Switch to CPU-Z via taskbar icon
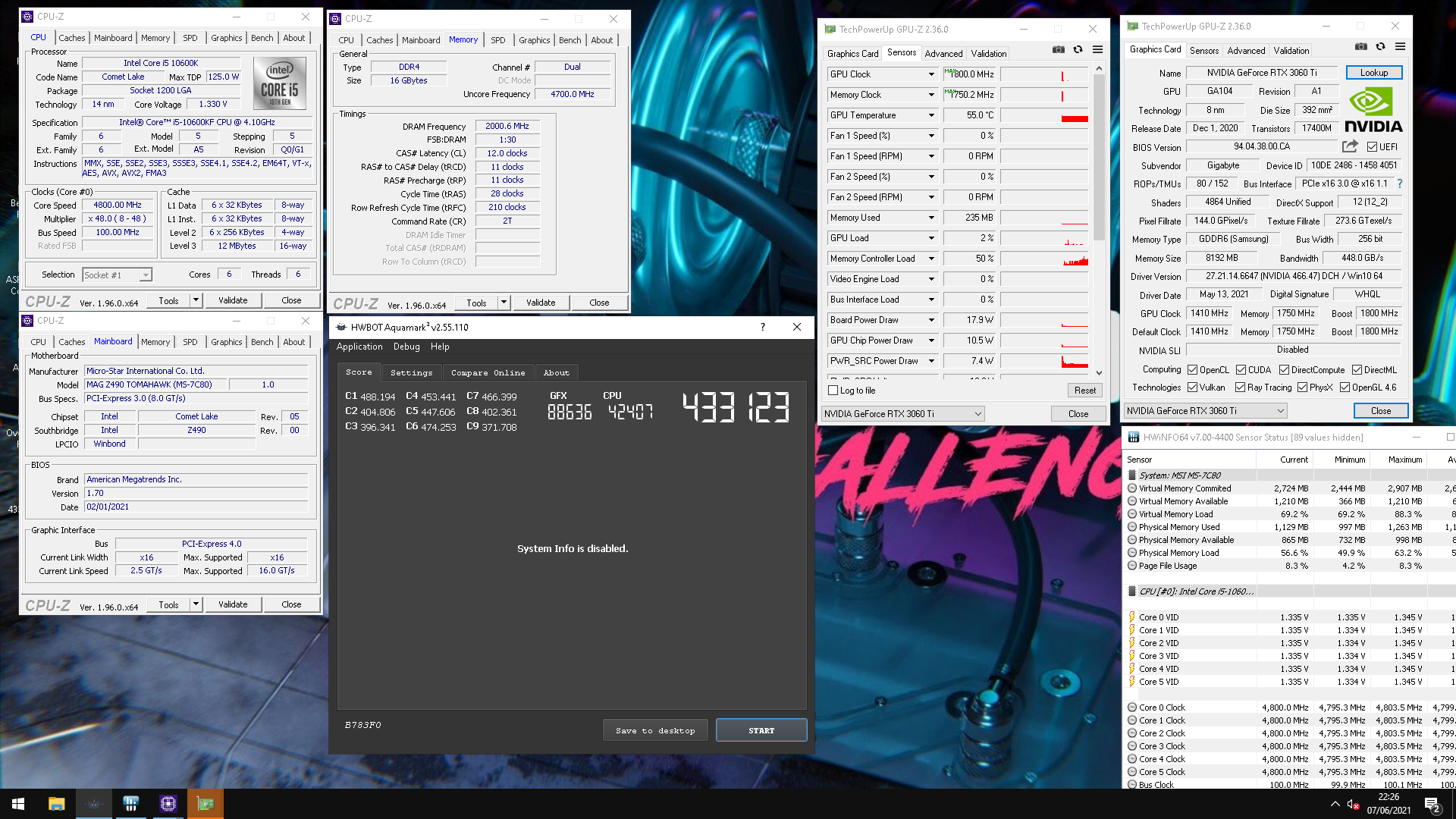The height and width of the screenshot is (819, 1456). (x=168, y=804)
